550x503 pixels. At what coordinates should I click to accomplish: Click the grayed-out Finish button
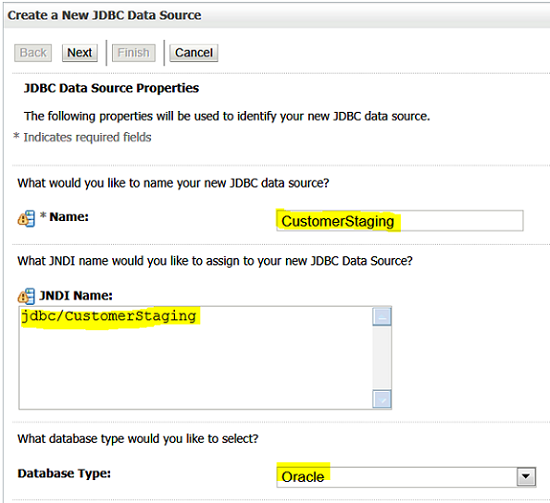(133, 53)
